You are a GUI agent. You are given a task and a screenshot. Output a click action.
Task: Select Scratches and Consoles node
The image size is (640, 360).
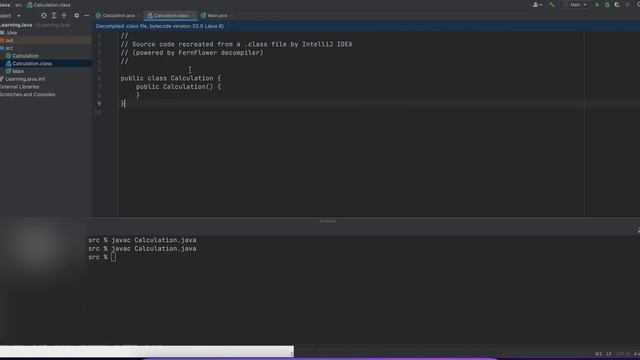pos(27,95)
